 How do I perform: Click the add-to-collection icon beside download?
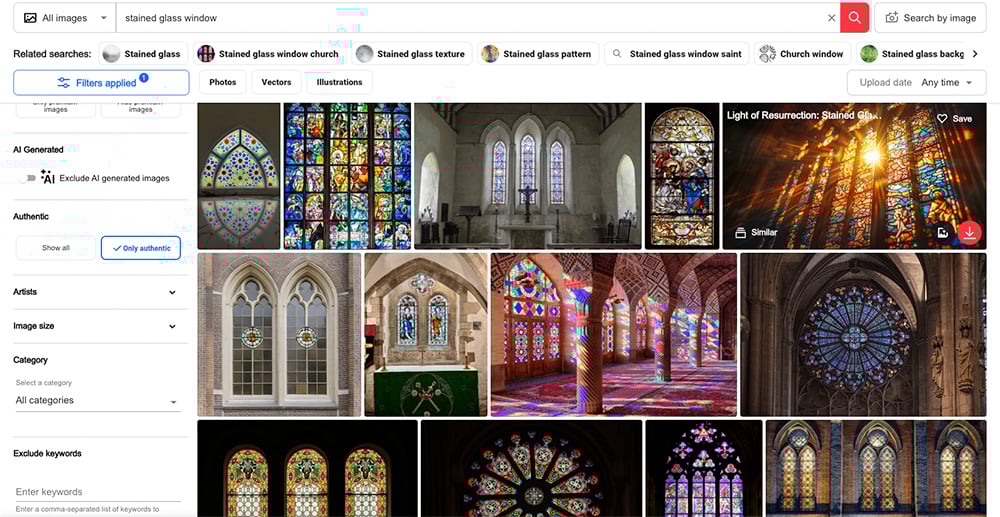tap(943, 233)
